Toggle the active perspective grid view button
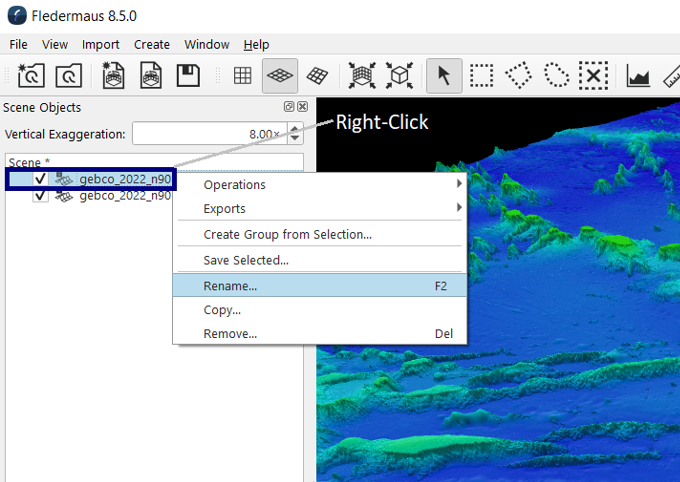 click(280, 75)
